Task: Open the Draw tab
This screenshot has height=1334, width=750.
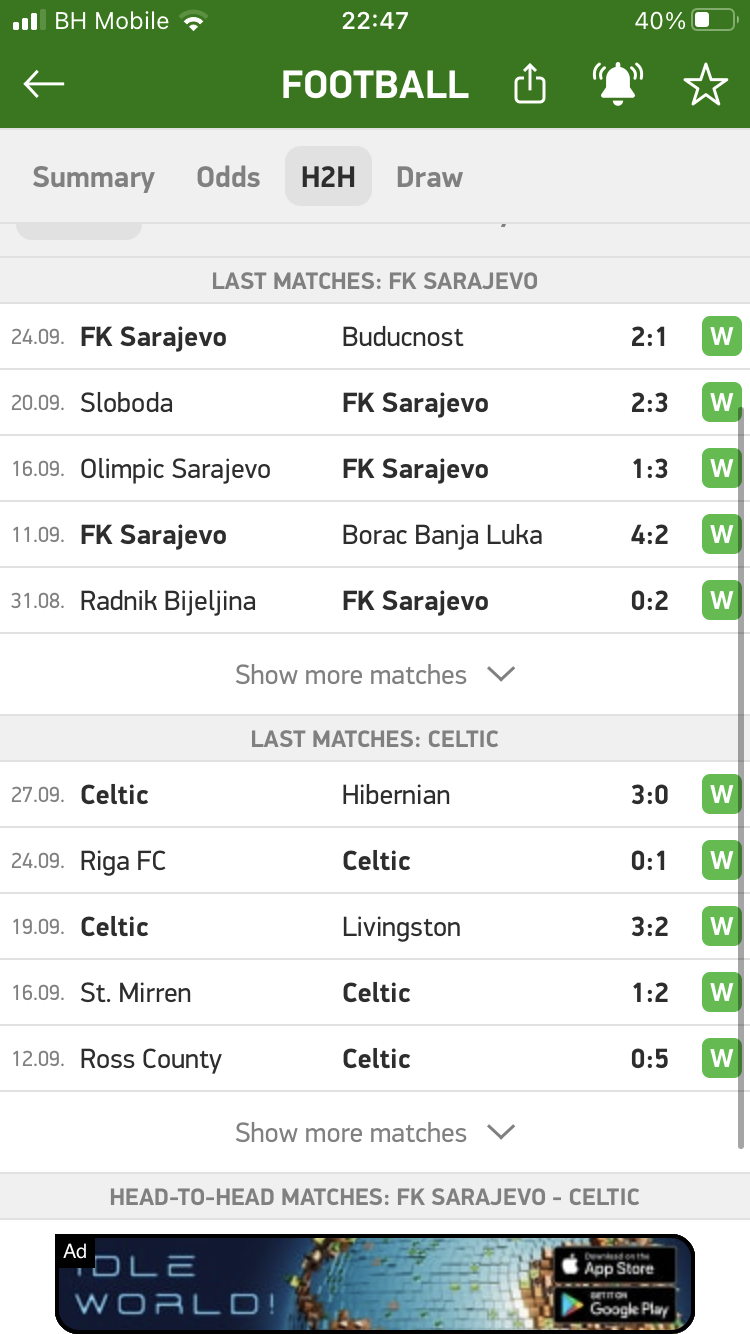Action: click(429, 177)
